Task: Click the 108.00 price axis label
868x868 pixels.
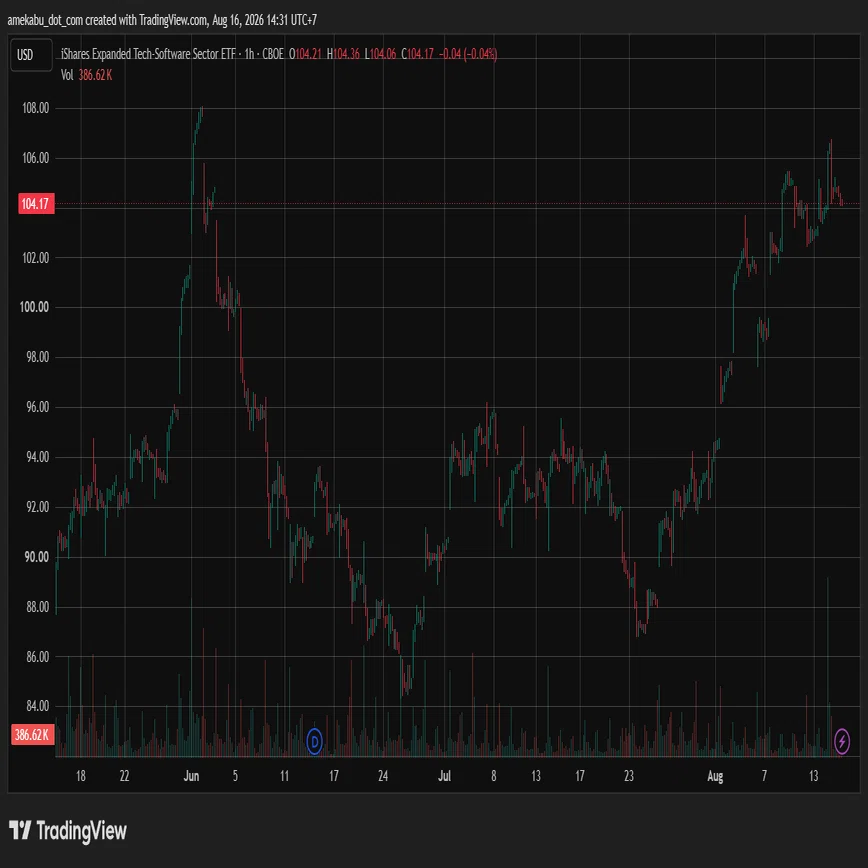Action: (x=35, y=108)
